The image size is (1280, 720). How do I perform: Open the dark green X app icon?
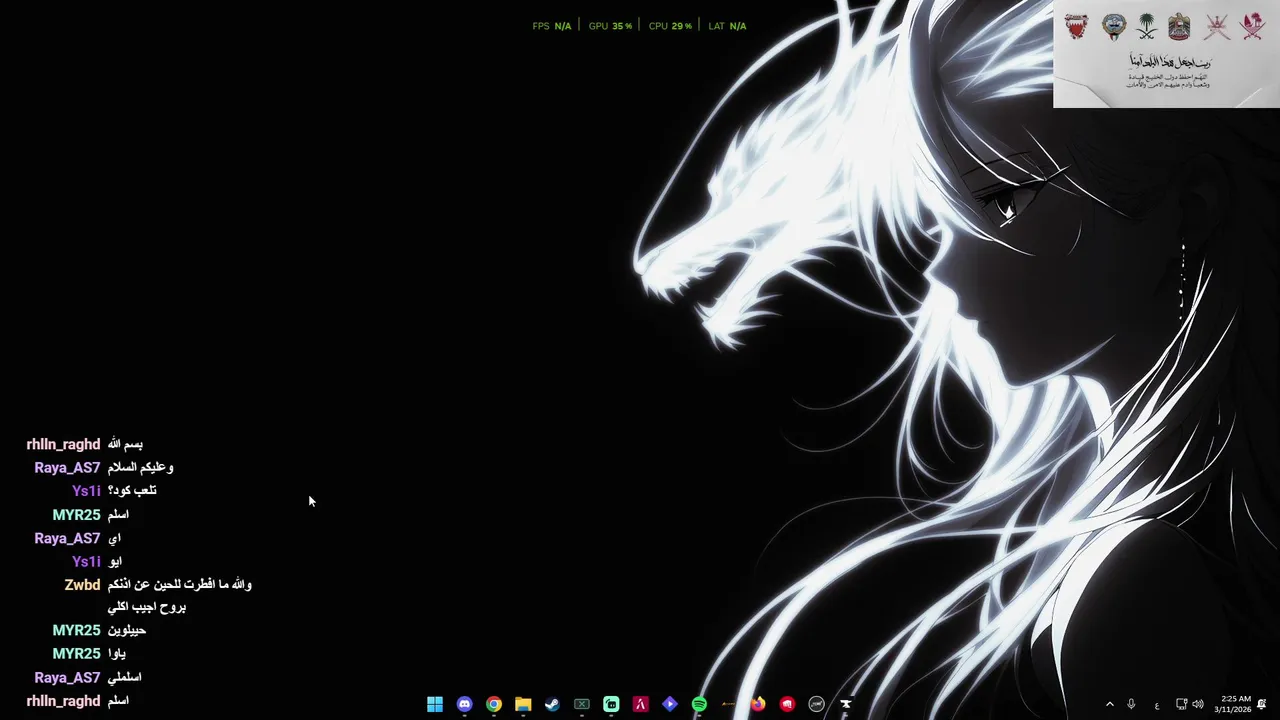[x=582, y=704]
